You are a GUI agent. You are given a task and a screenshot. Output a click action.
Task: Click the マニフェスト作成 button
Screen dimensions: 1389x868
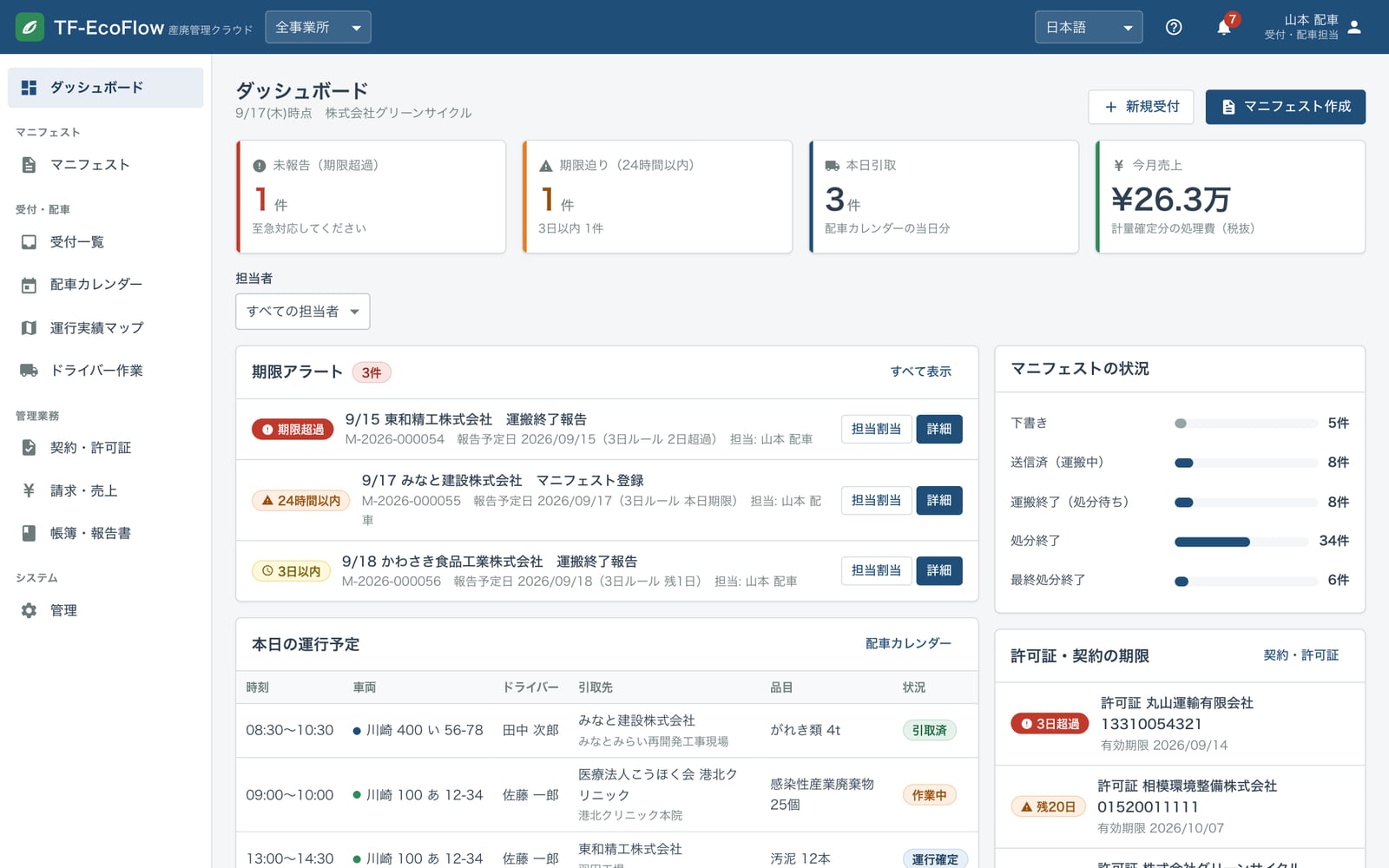pos(1285,107)
